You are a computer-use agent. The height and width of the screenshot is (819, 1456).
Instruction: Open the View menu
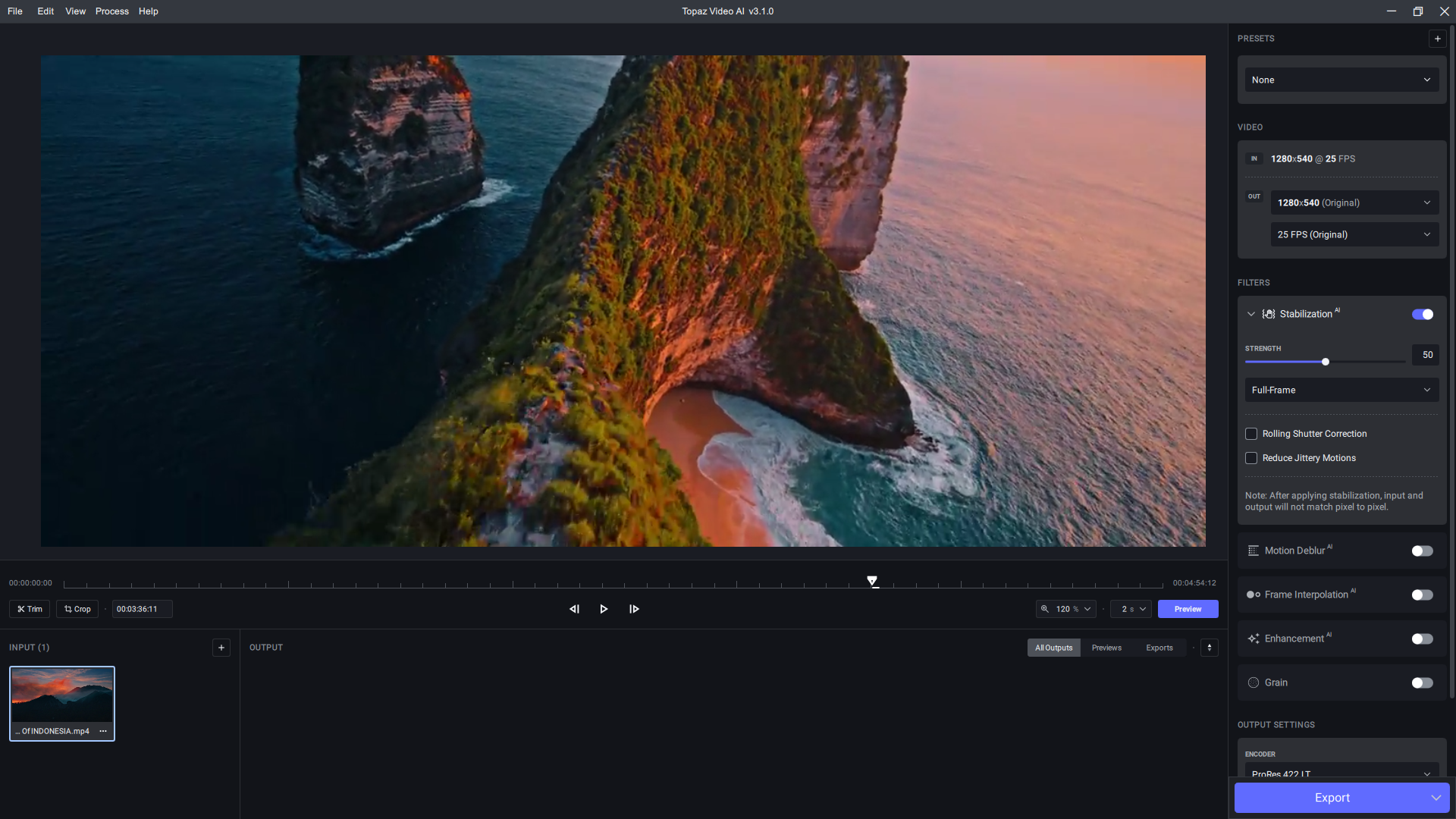point(75,11)
